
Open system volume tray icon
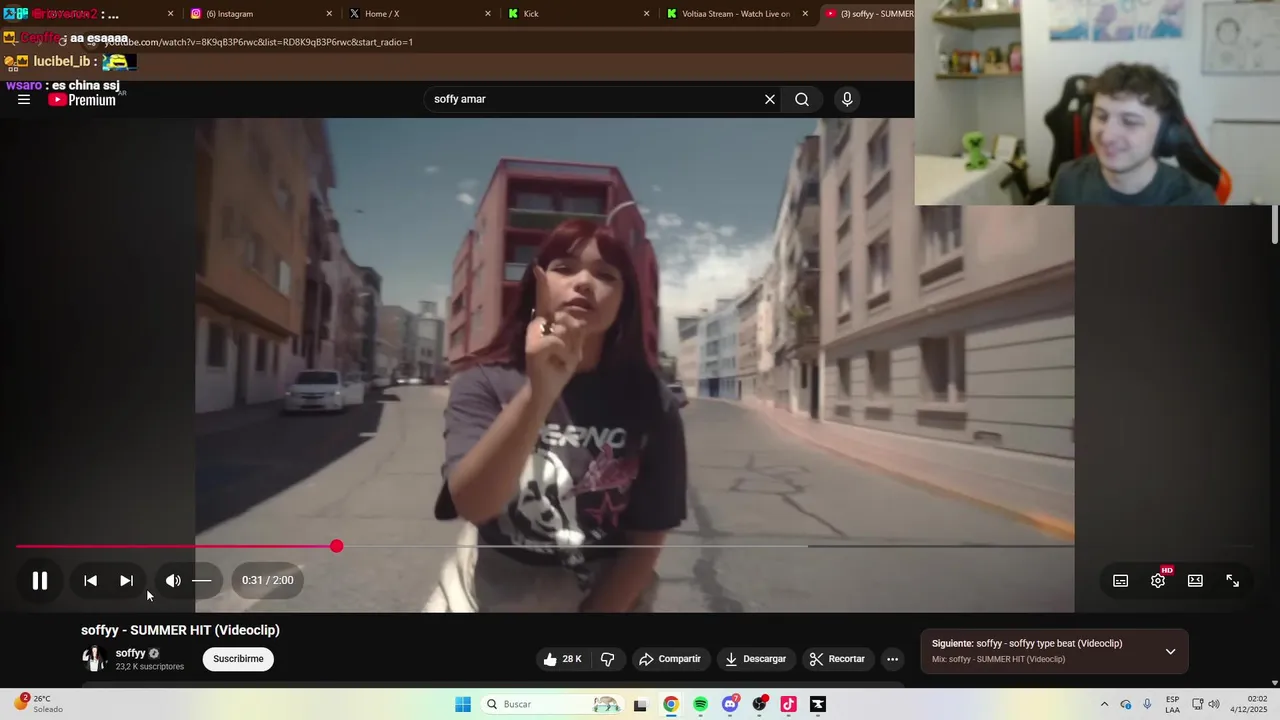coord(1214,704)
